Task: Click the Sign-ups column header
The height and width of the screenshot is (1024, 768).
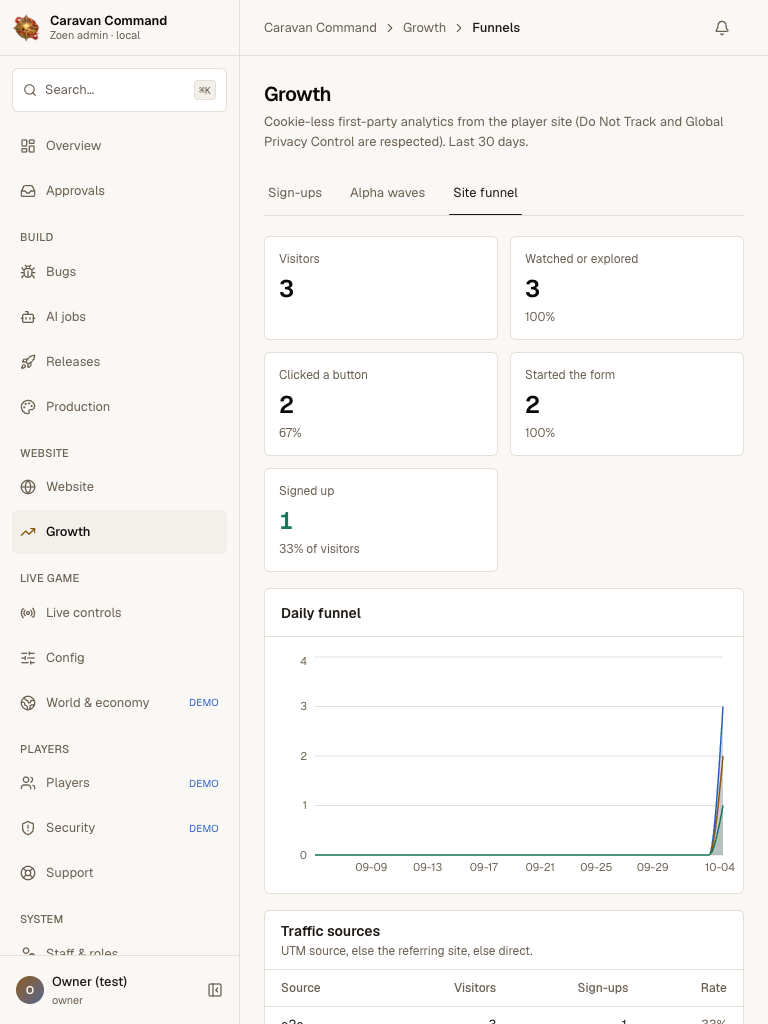Action: (x=603, y=987)
